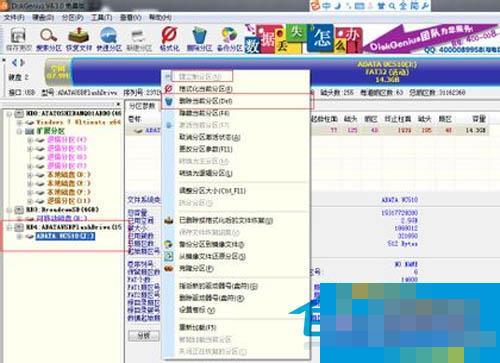Go to previous disk arrow

(x=14, y=62)
